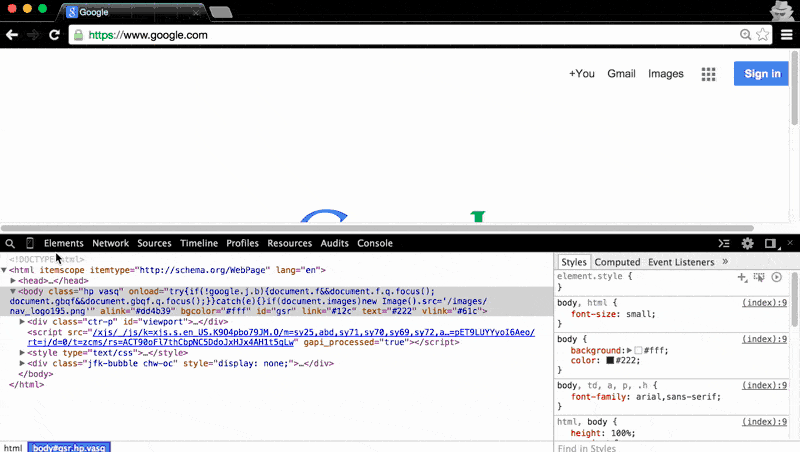Click the incognito spy icon
This screenshot has height=452, width=800.
coord(782,10)
